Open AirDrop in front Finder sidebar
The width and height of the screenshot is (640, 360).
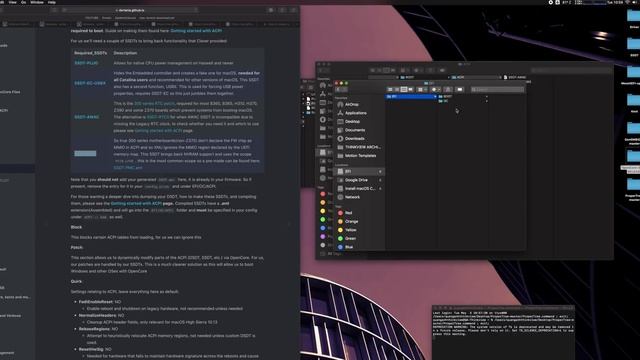pyautogui.click(x=351, y=104)
